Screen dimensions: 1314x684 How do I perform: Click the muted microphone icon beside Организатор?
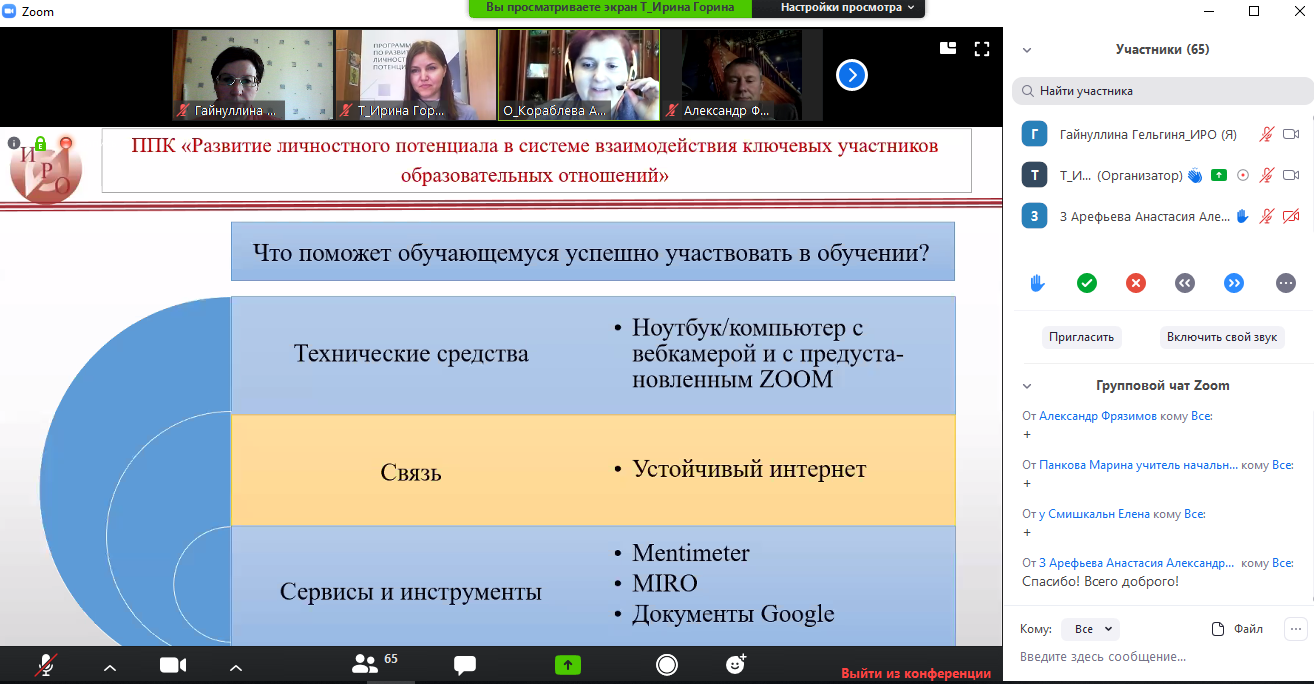click(x=1266, y=175)
